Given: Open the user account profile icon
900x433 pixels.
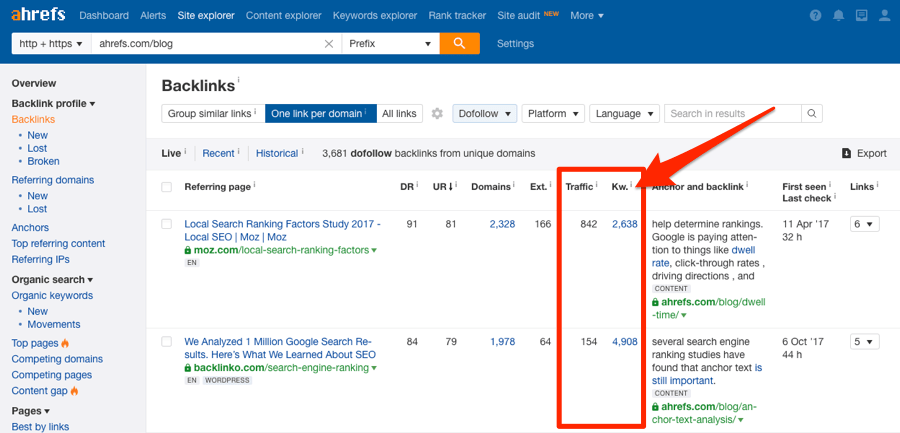Looking at the screenshot, I should coord(885,16).
